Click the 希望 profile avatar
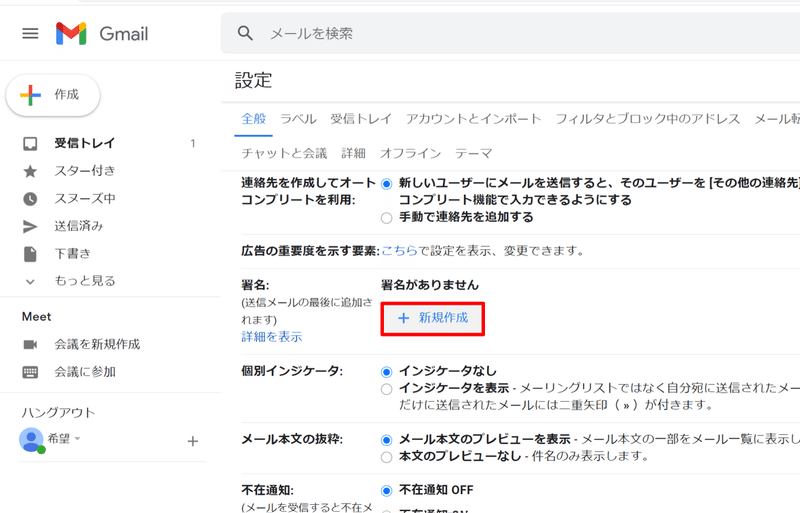 pos(32,439)
